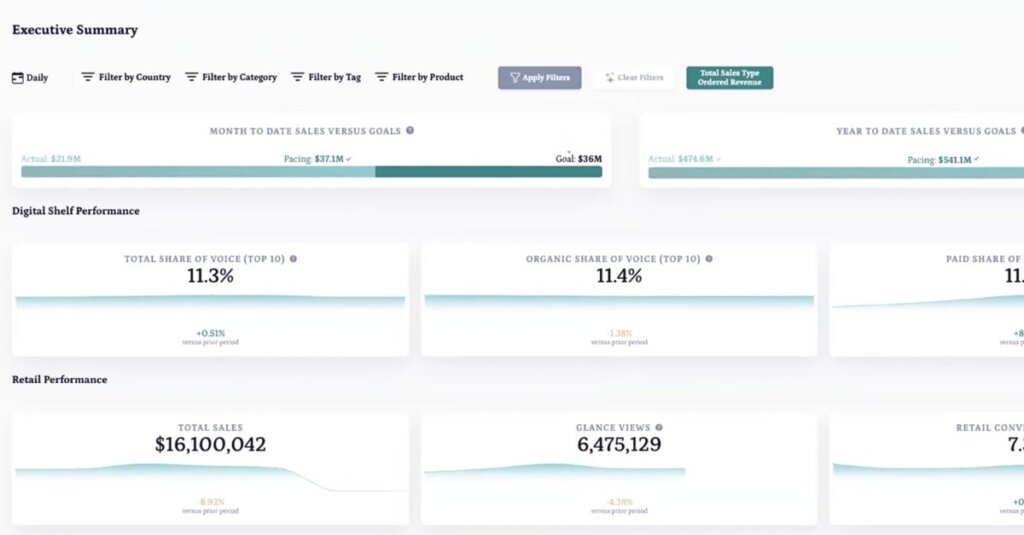Click the calendar icon beside Daily
1024x535 pixels.
(17, 78)
